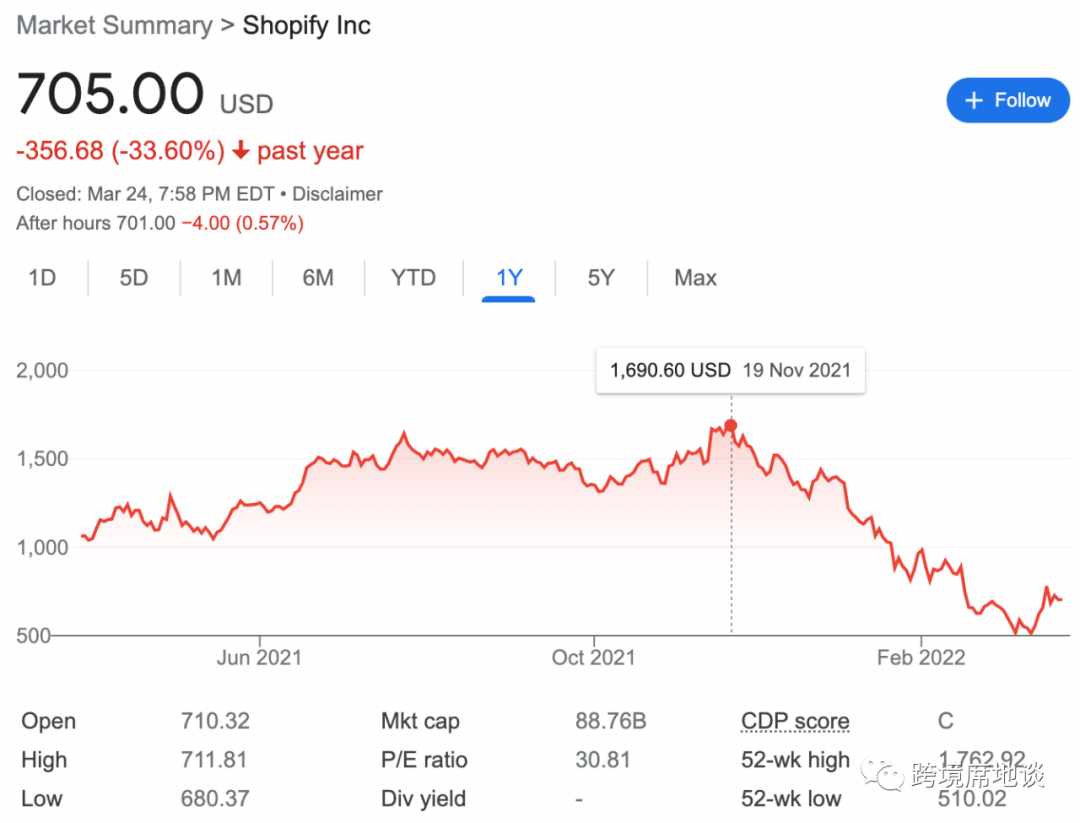The height and width of the screenshot is (823, 1080).
Task: Switch to the 1M range tab
Action: 226,278
